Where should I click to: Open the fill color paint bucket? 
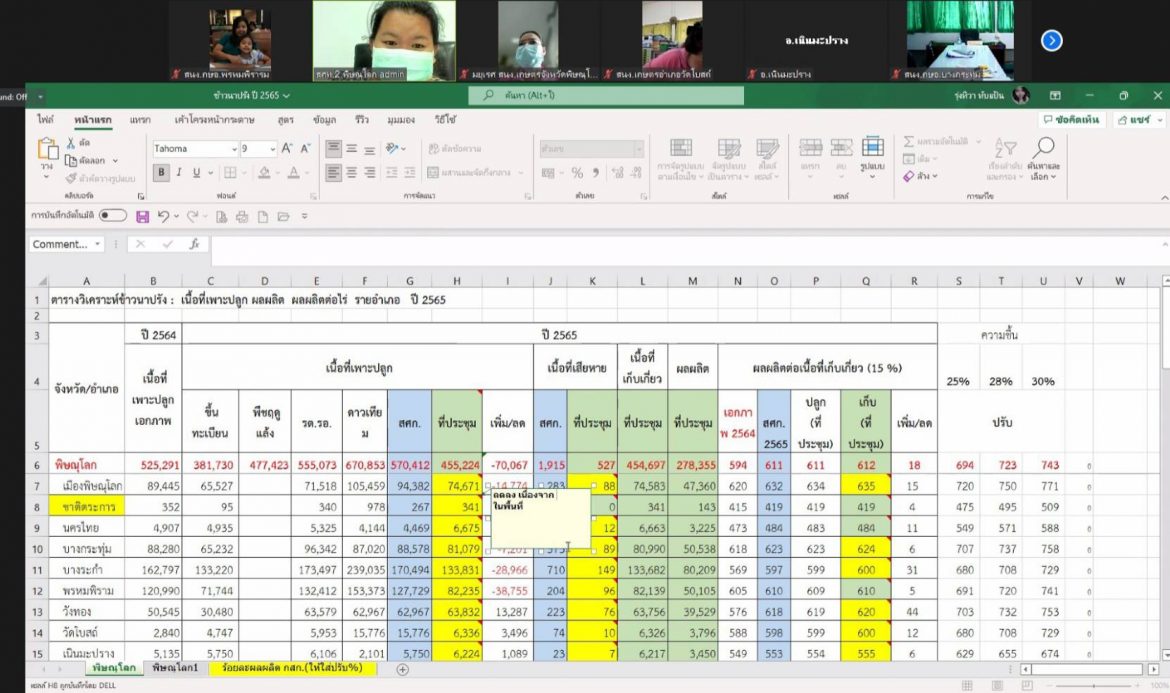click(266, 172)
